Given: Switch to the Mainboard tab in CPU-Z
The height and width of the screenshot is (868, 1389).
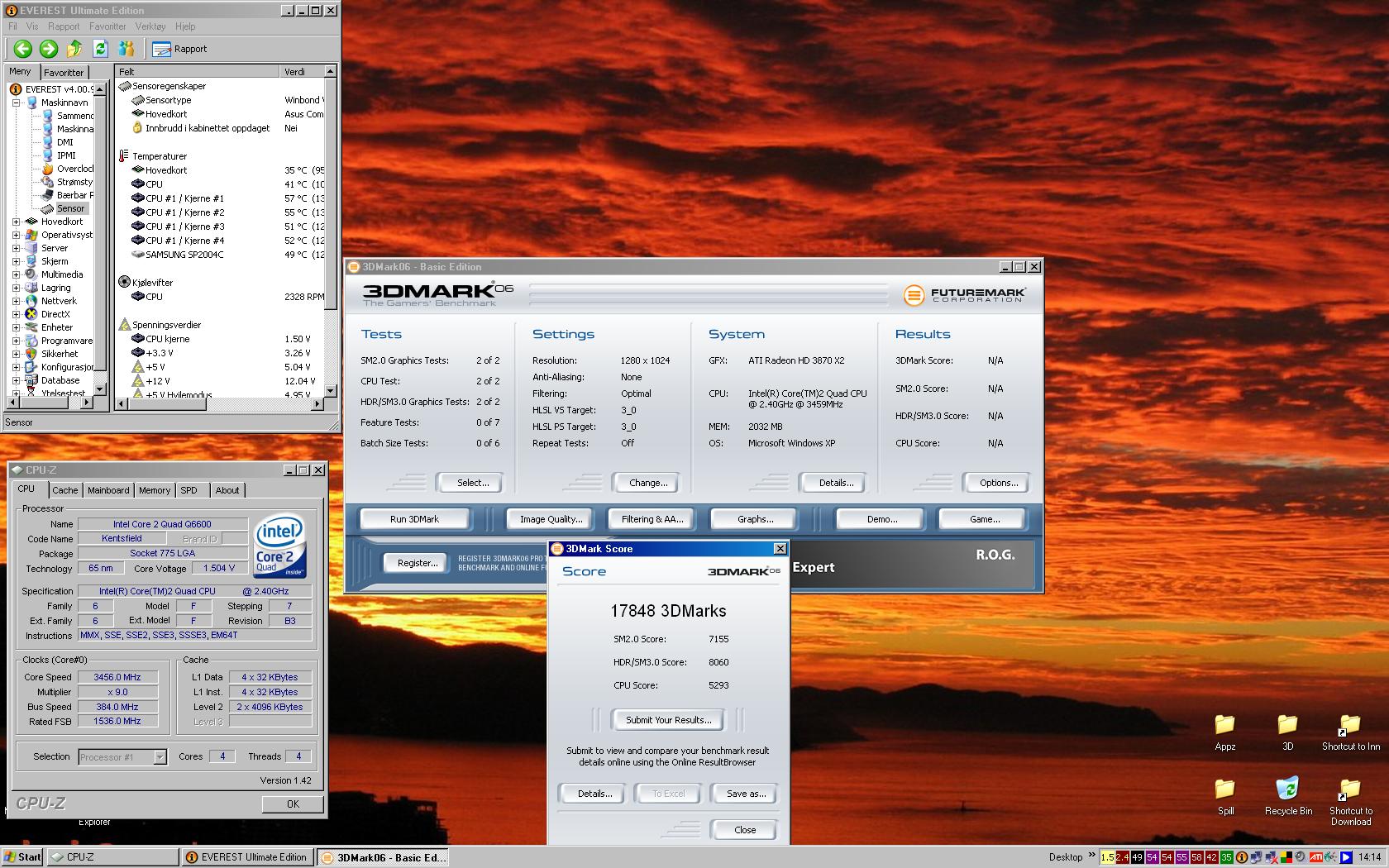Looking at the screenshot, I should point(108,490).
